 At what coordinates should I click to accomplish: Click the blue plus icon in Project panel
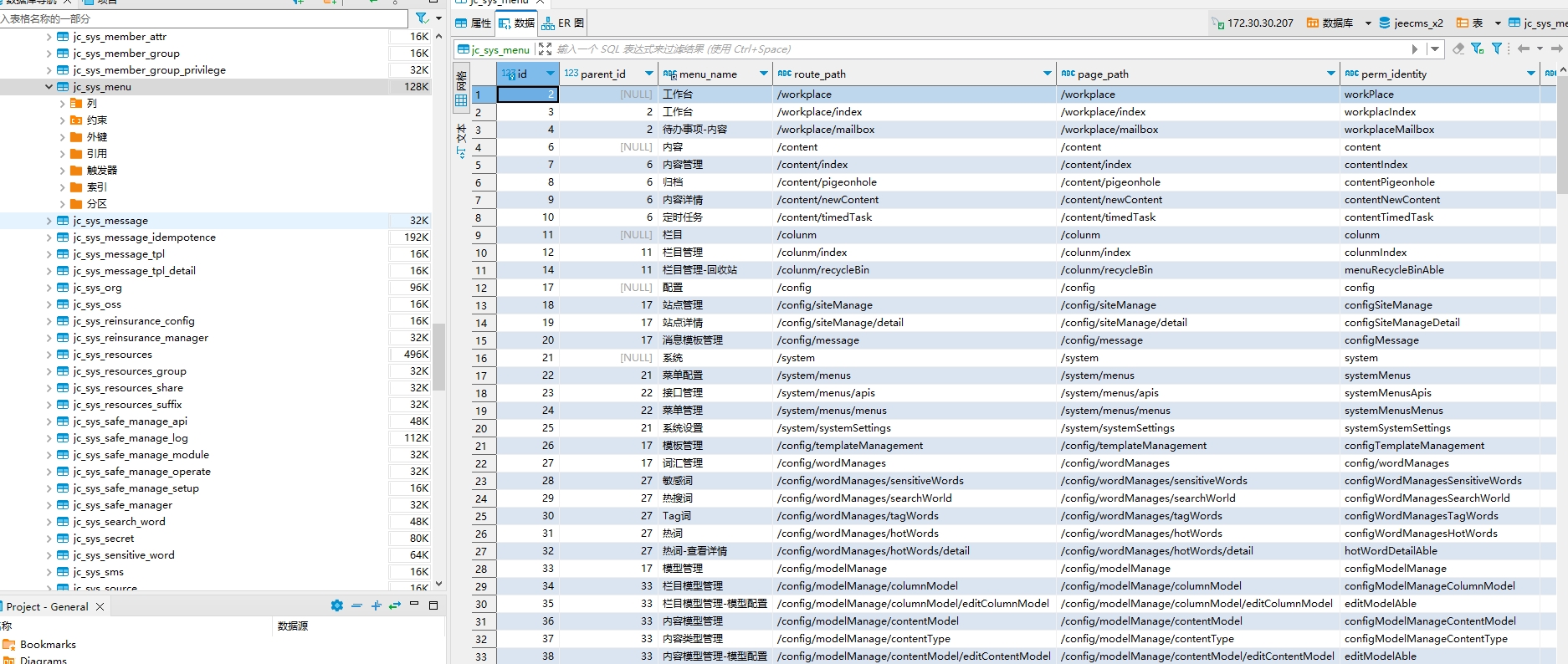(x=376, y=605)
